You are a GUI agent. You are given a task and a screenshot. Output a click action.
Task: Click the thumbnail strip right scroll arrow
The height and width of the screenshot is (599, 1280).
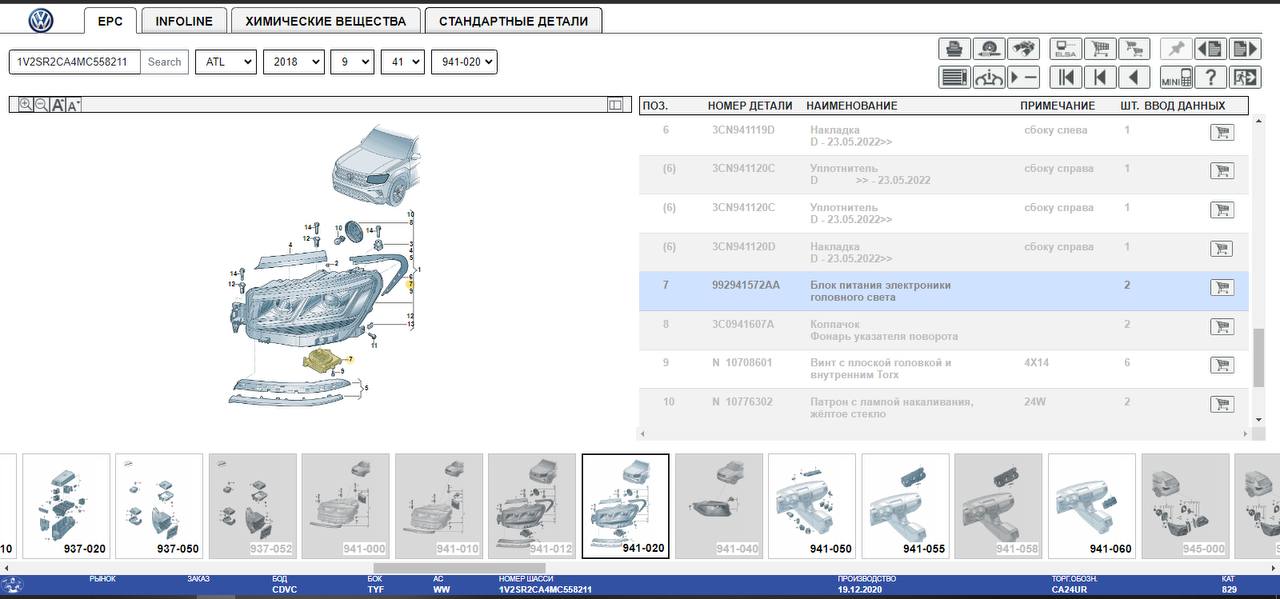tap(1273, 568)
